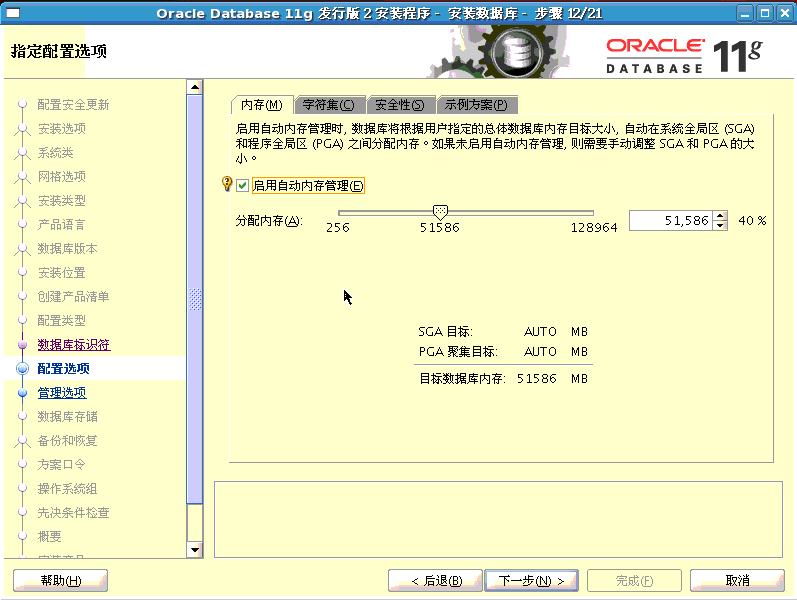The height and width of the screenshot is (600, 797).
Task: Click the 安装位置 step label
Action: coord(62,273)
